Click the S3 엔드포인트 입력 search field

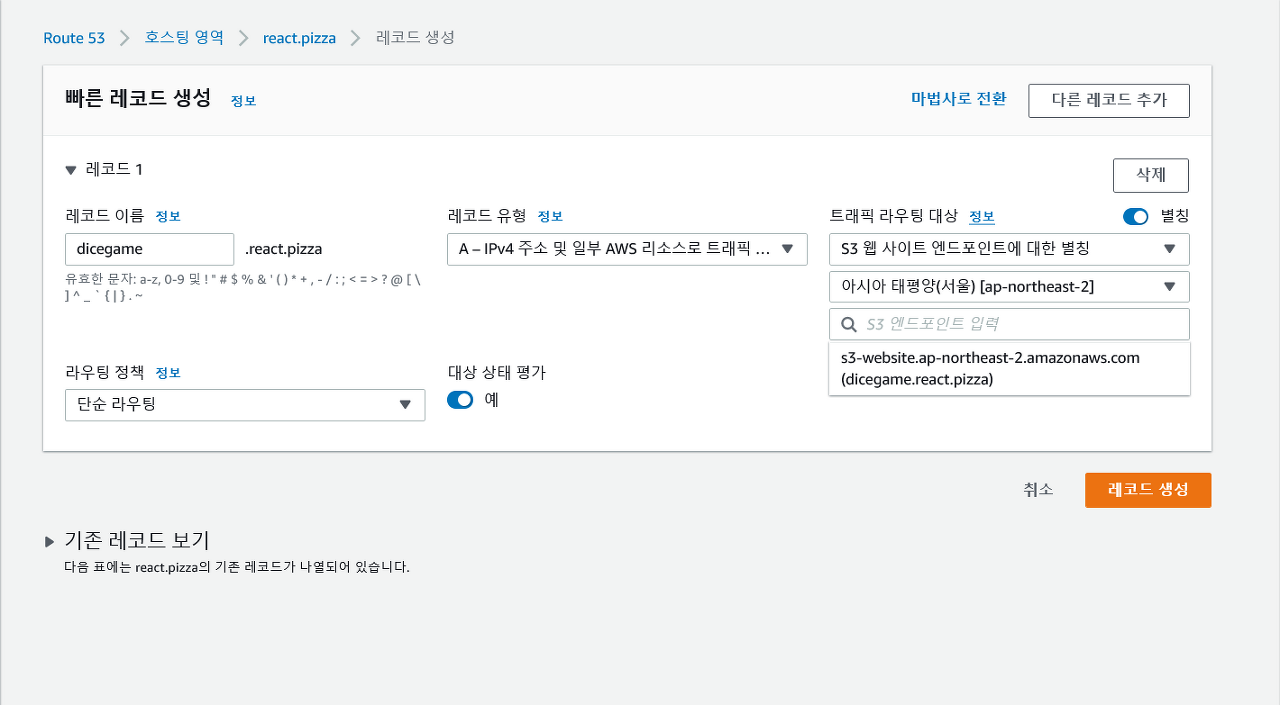(x=1009, y=324)
